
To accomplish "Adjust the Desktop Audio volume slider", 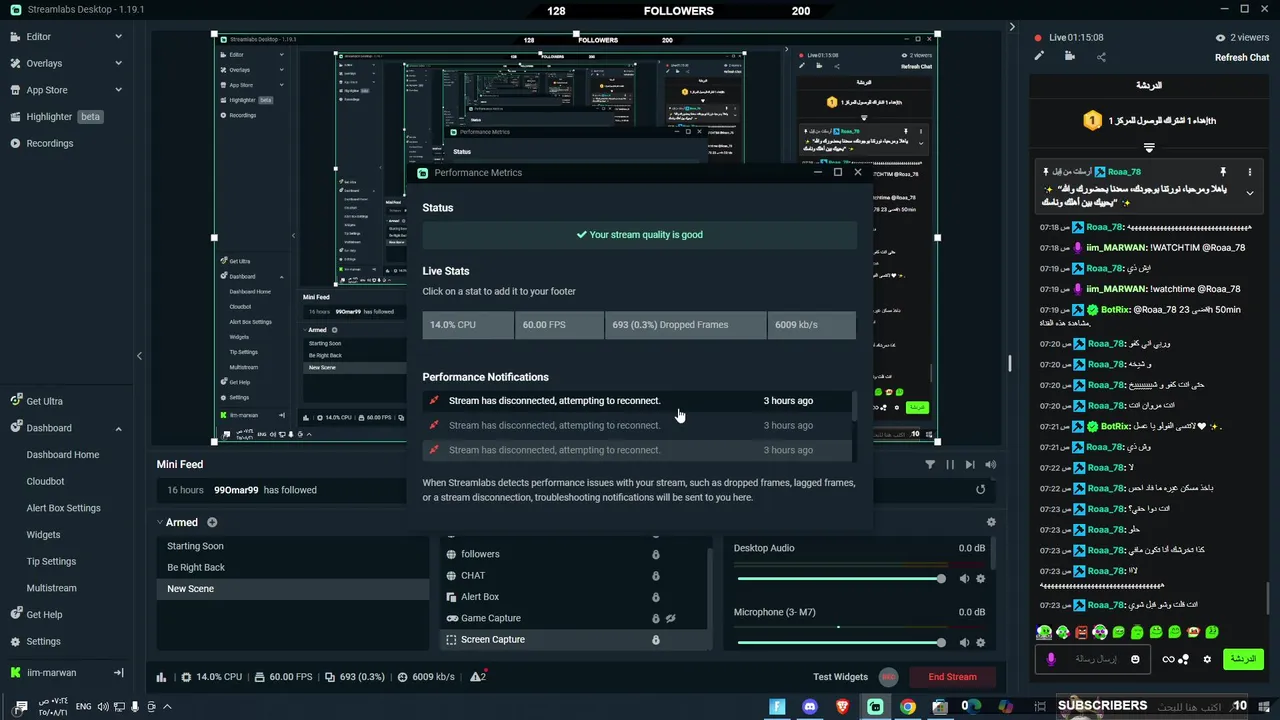I will pyautogui.click(x=841, y=578).
